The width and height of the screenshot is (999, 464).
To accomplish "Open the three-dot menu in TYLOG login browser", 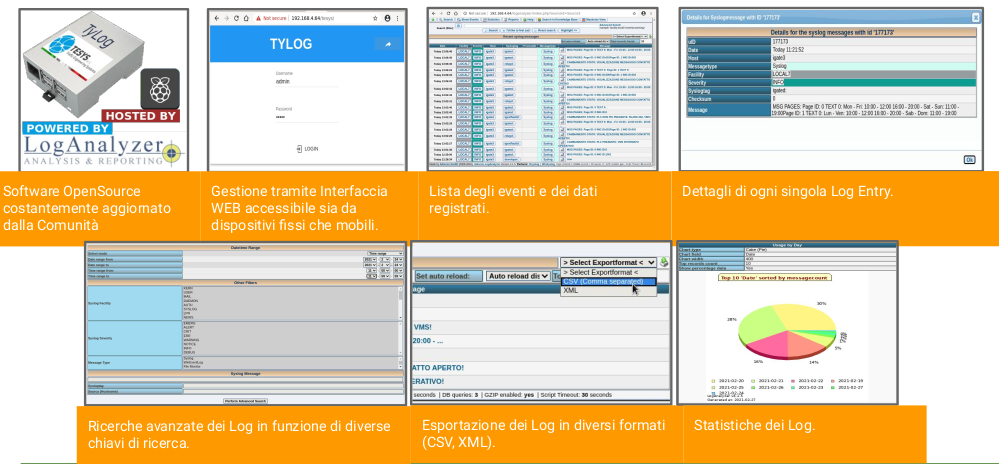I will point(399,18).
